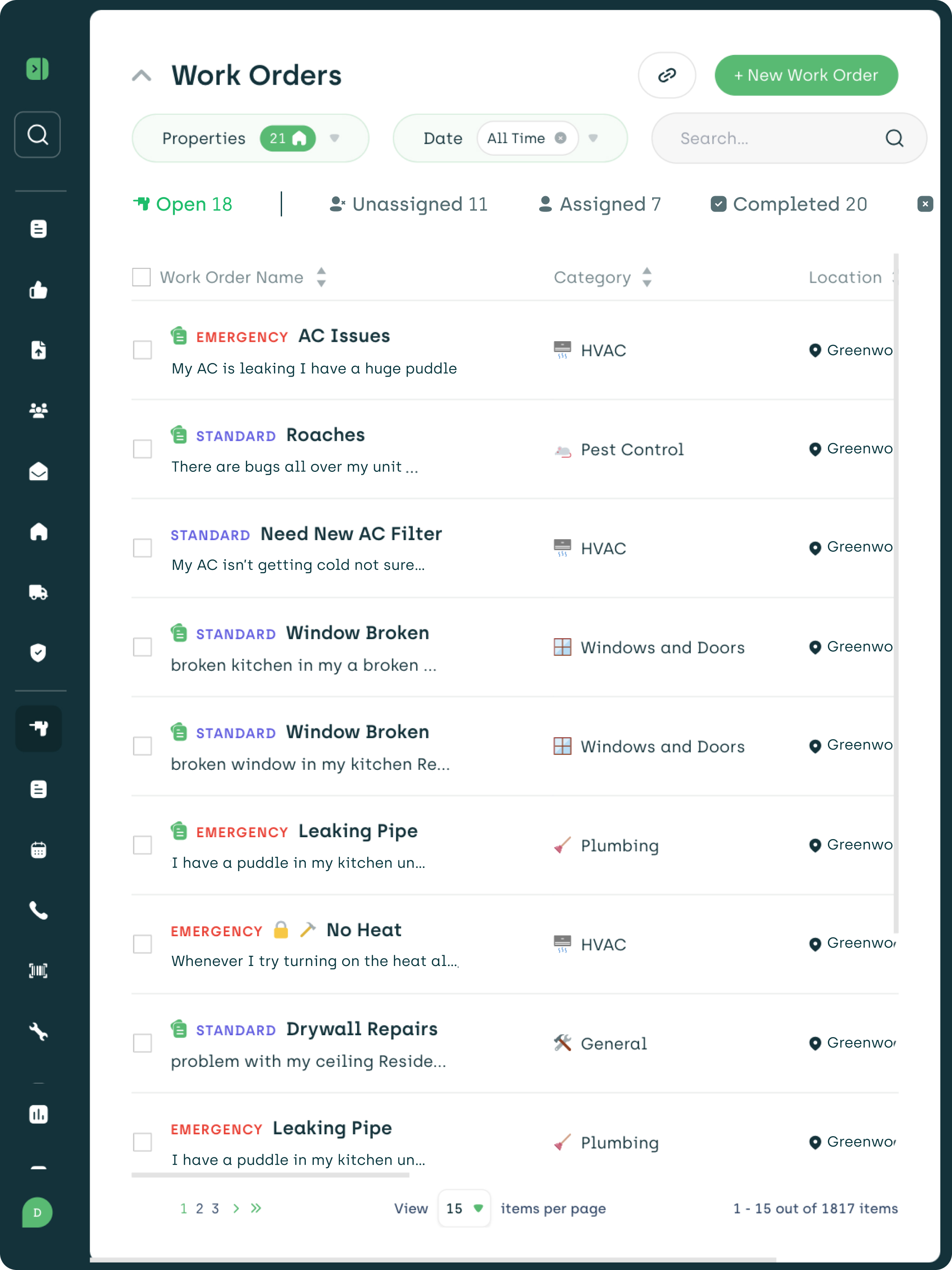Viewport: 952px width, 1270px height.
Task: Switch to the Unassigned 11 tab
Action: point(408,205)
